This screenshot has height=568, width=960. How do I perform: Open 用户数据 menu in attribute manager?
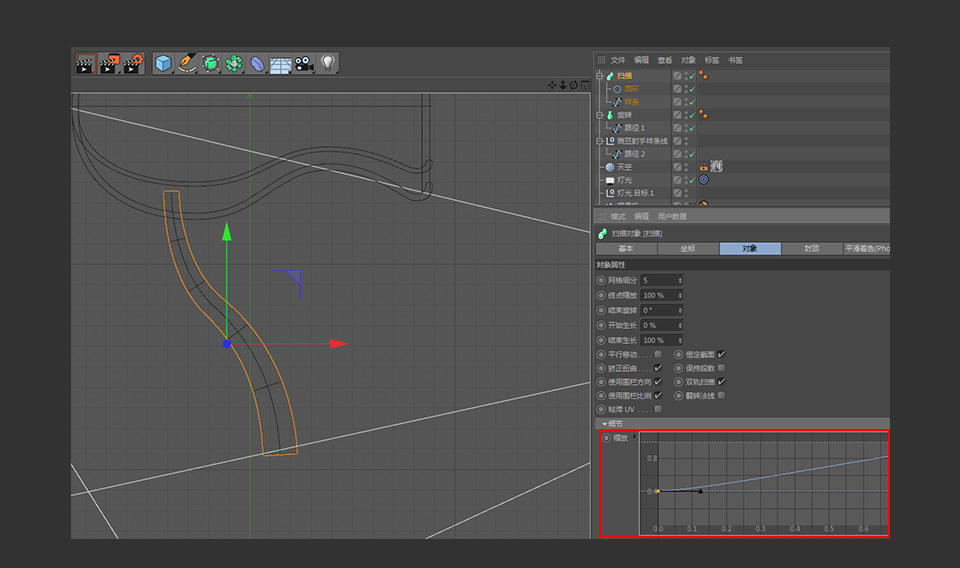672,217
